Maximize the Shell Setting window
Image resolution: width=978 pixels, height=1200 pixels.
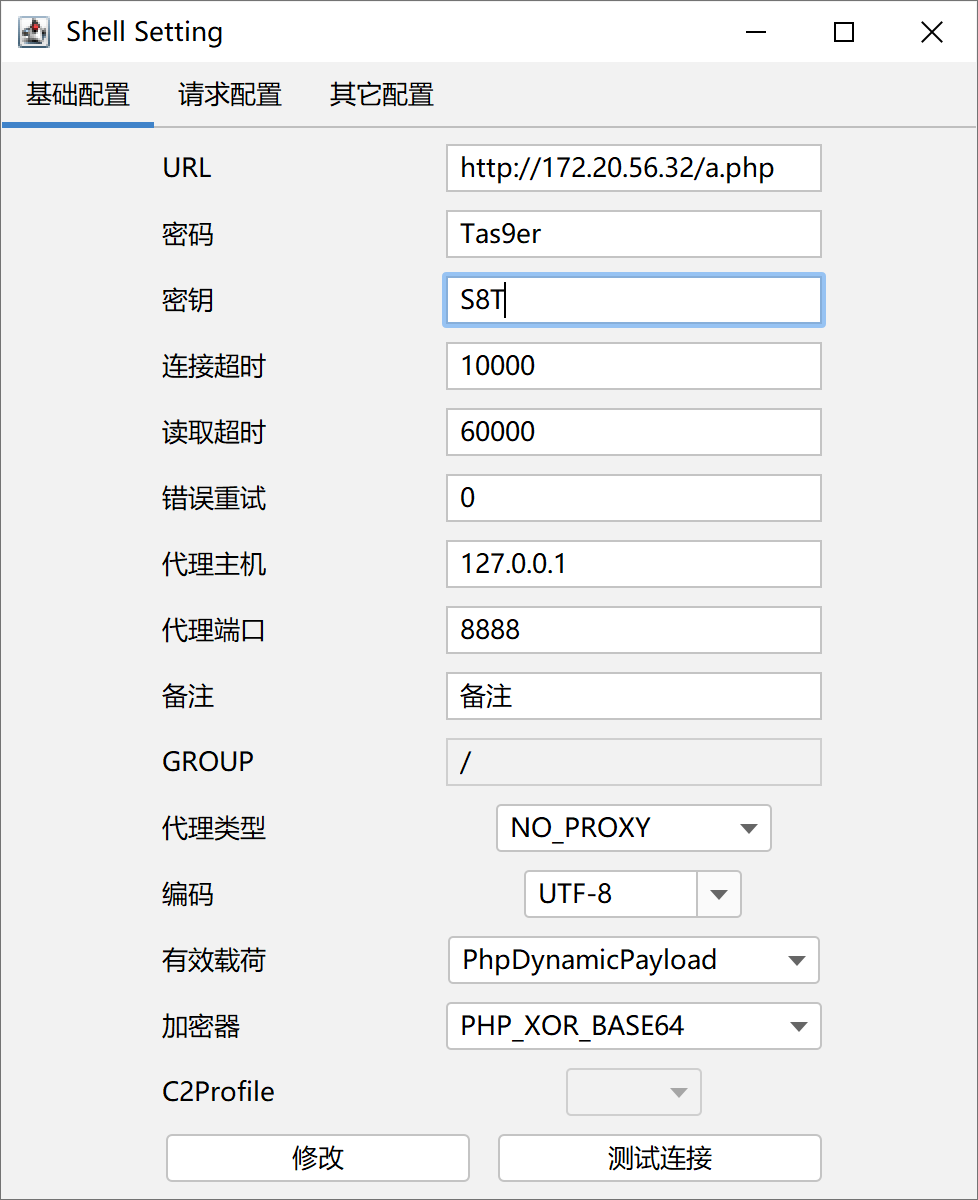coord(844,32)
